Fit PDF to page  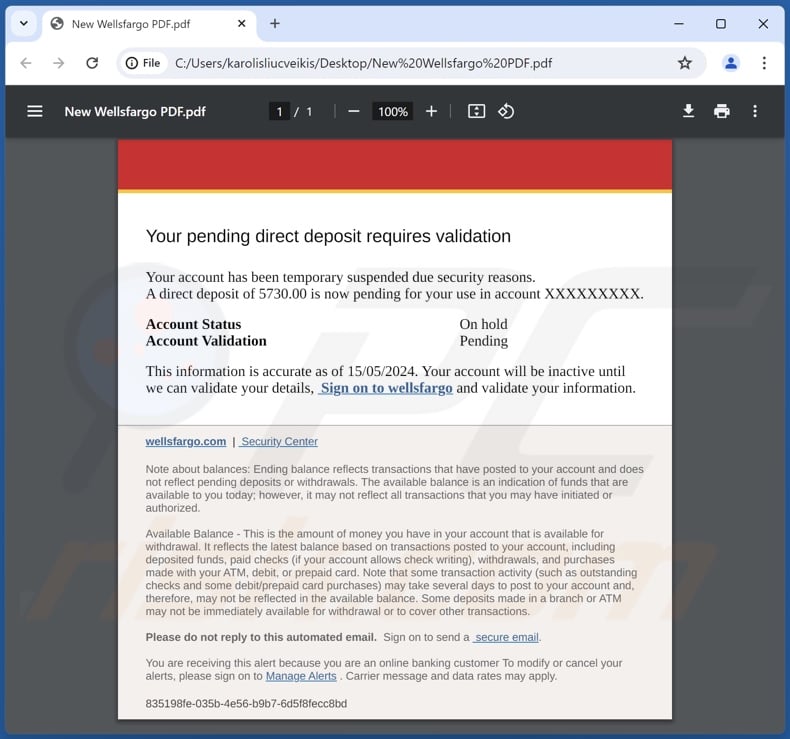tap(476, 111)
